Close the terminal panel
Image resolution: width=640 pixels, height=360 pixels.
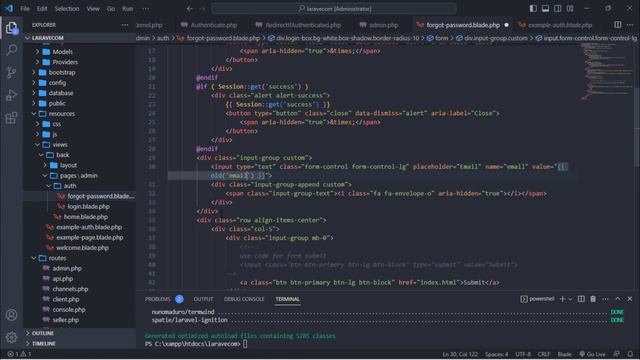[630, 299]
